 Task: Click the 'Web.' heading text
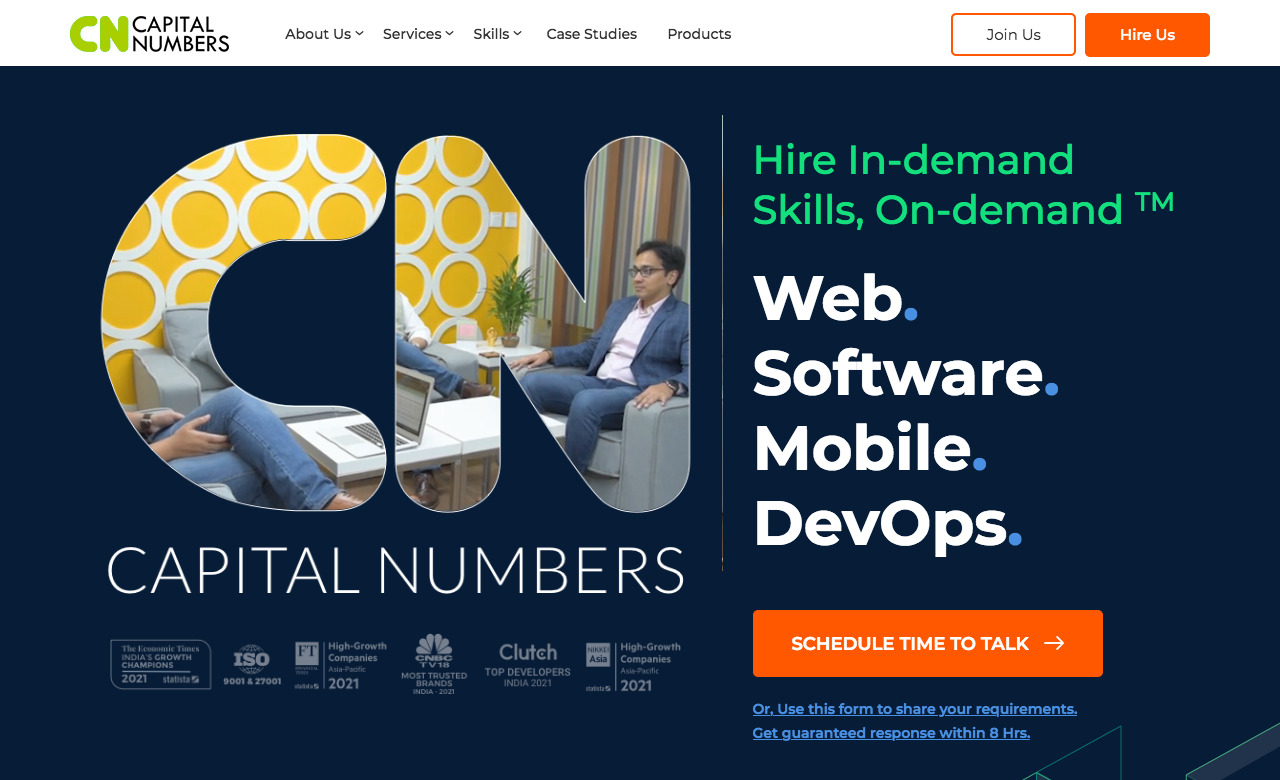click(836, 298)
